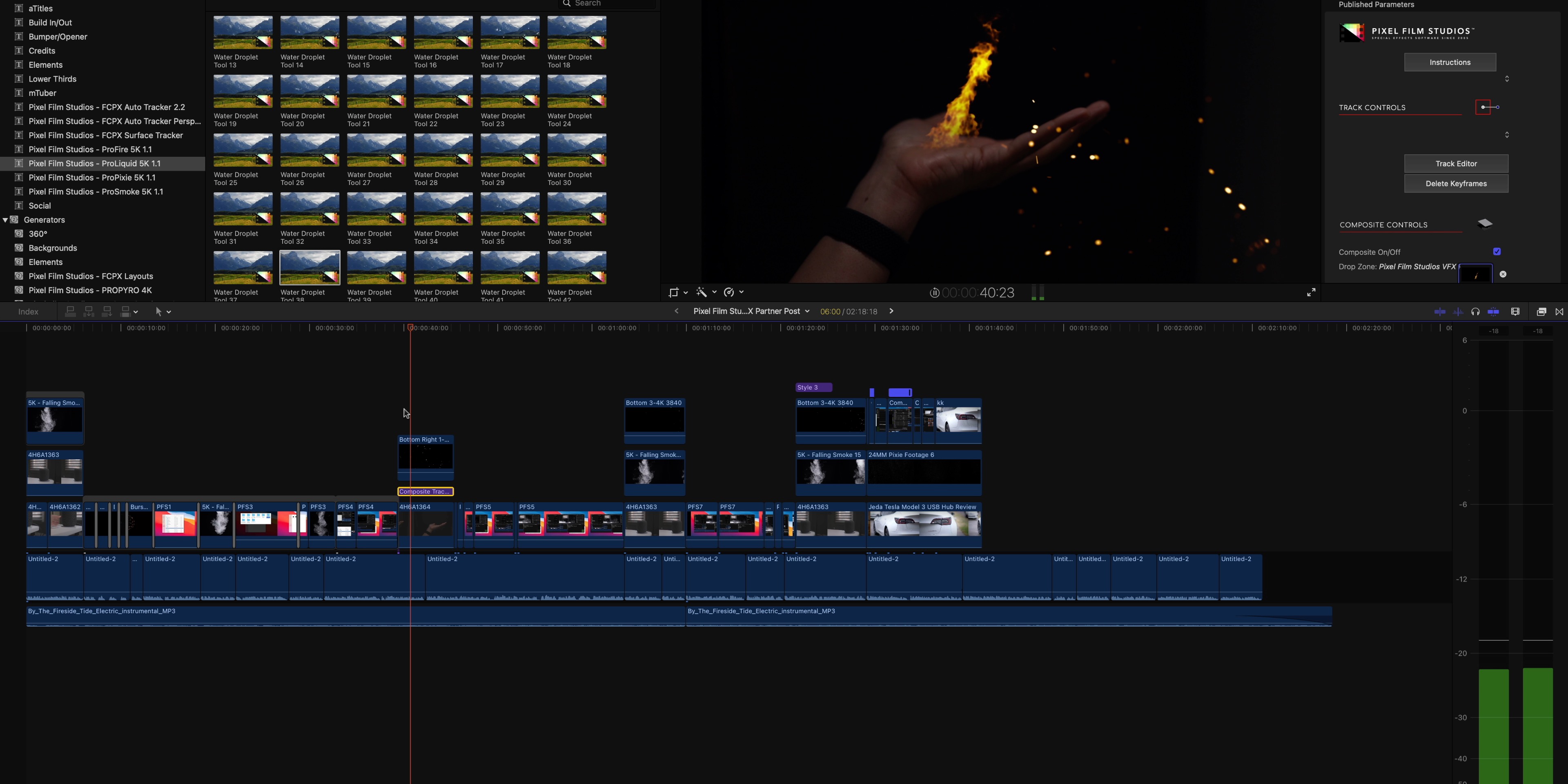Click the headphones solo icon

pyautogui.click(x=1475, y=312)
